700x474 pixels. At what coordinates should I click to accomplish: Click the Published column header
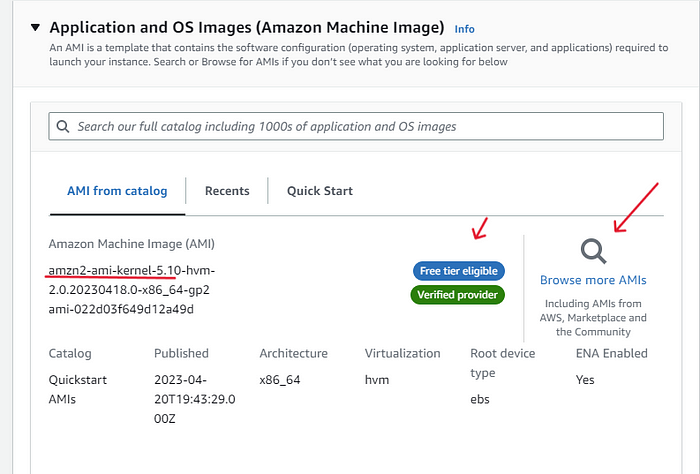coord(181,353)
